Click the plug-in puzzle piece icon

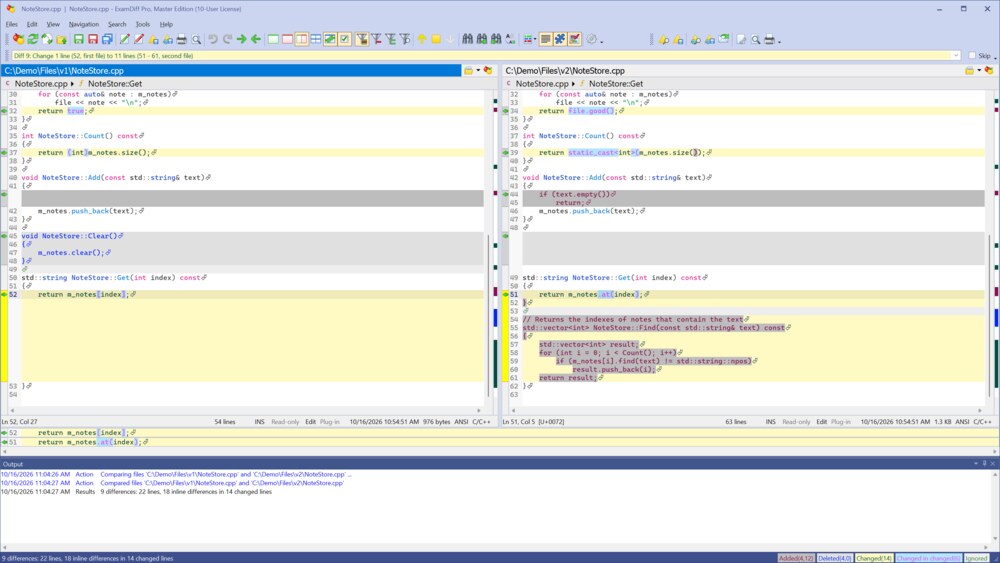(559, 40)
